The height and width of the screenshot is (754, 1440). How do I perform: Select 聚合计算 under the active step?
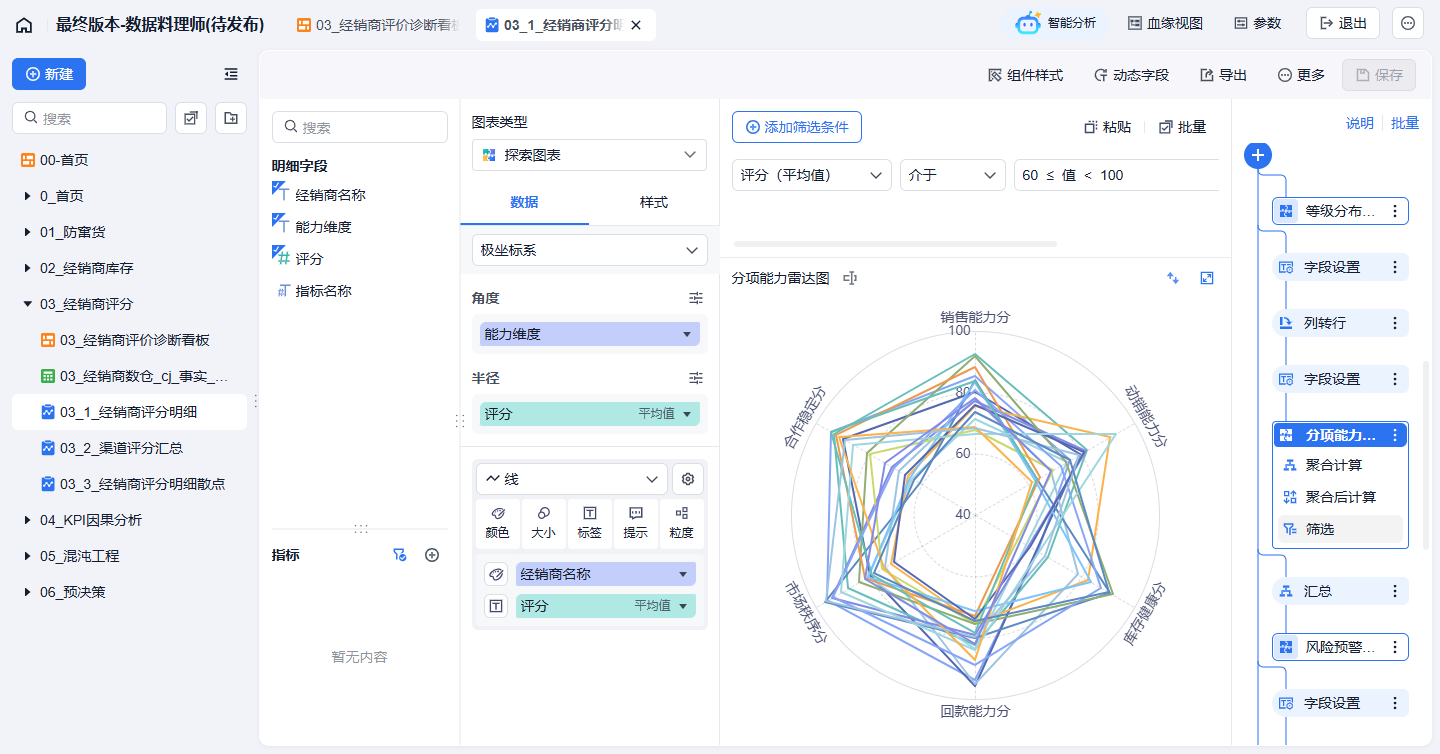(x=1340, y=465)
